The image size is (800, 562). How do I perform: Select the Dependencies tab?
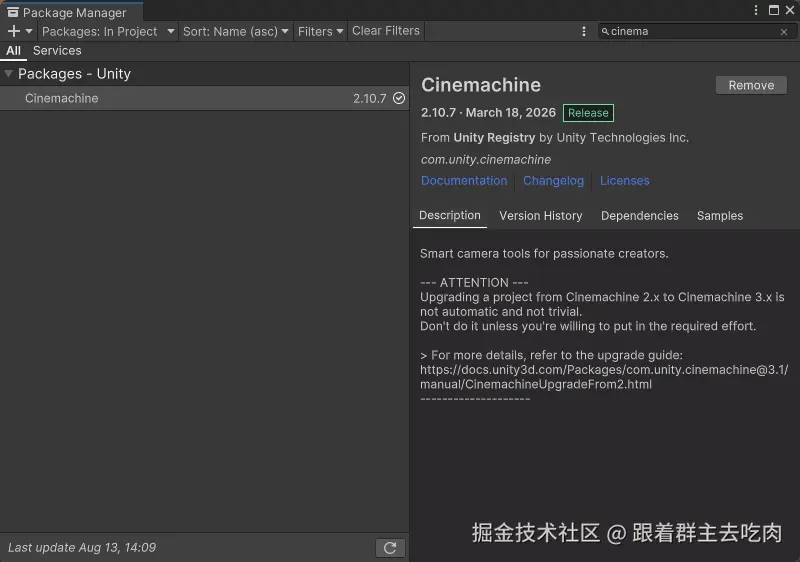639,216
